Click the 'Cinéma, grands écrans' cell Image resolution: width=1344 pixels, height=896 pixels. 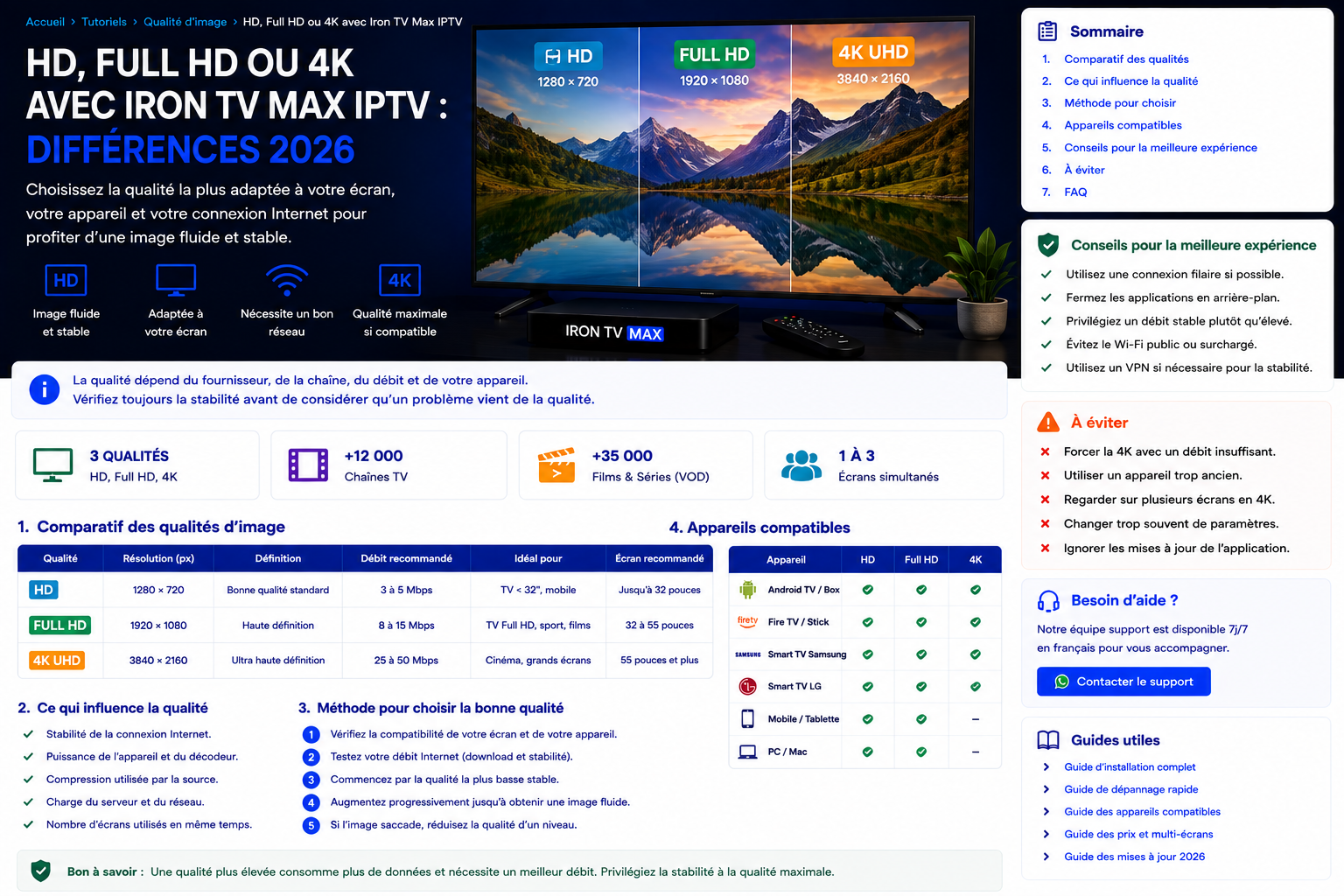(x=538, y=660)
